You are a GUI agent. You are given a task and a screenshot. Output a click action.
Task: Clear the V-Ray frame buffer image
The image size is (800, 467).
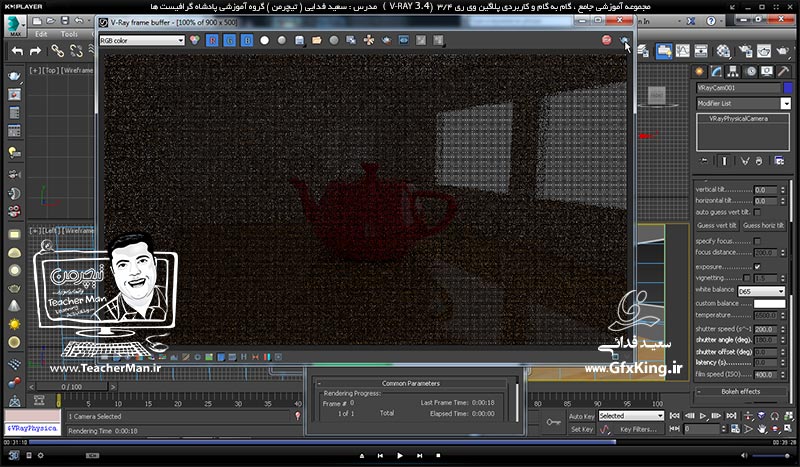334,40
